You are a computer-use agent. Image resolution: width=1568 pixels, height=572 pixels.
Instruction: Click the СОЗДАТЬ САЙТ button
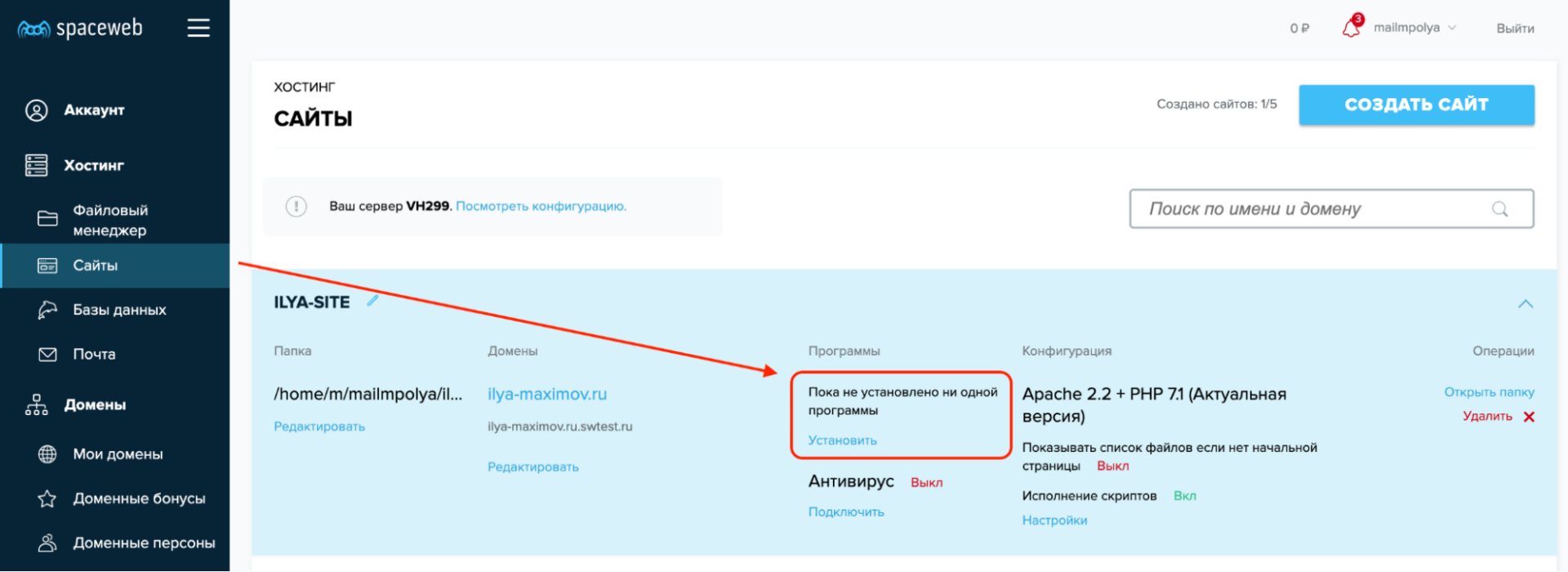[1416, 105]
